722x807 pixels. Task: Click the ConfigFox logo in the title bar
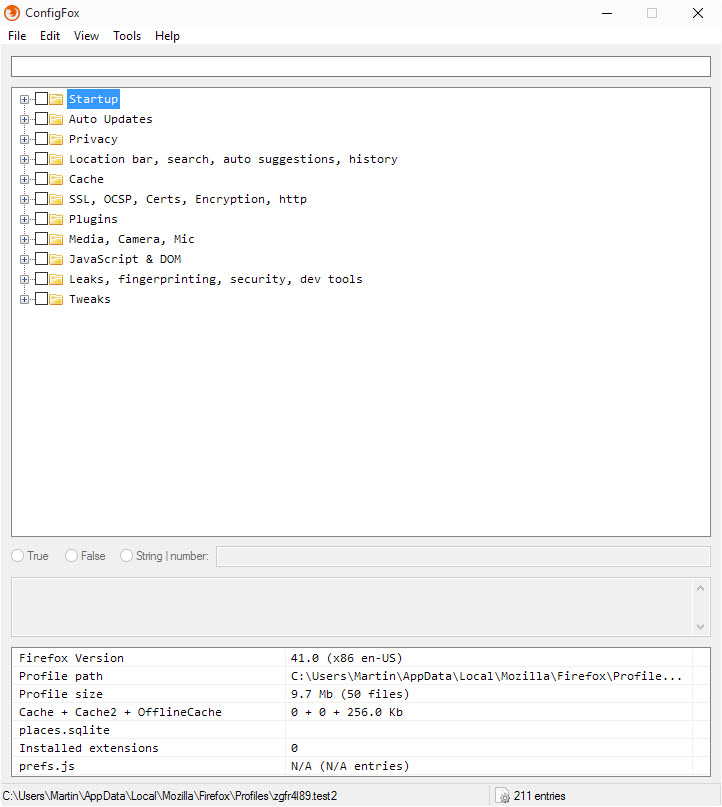tap(12, 13)
